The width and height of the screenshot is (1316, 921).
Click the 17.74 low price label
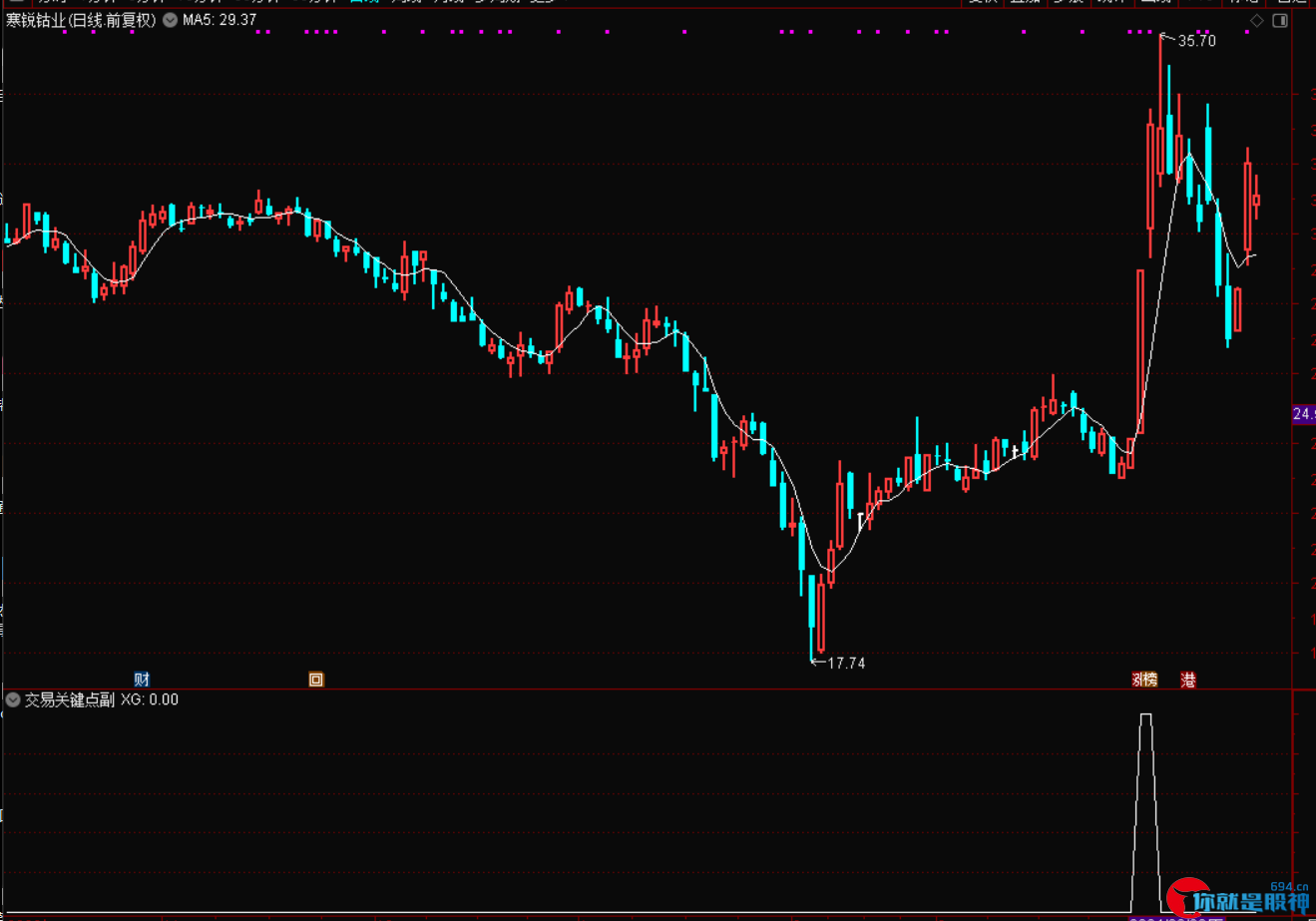tap(846, 663)
